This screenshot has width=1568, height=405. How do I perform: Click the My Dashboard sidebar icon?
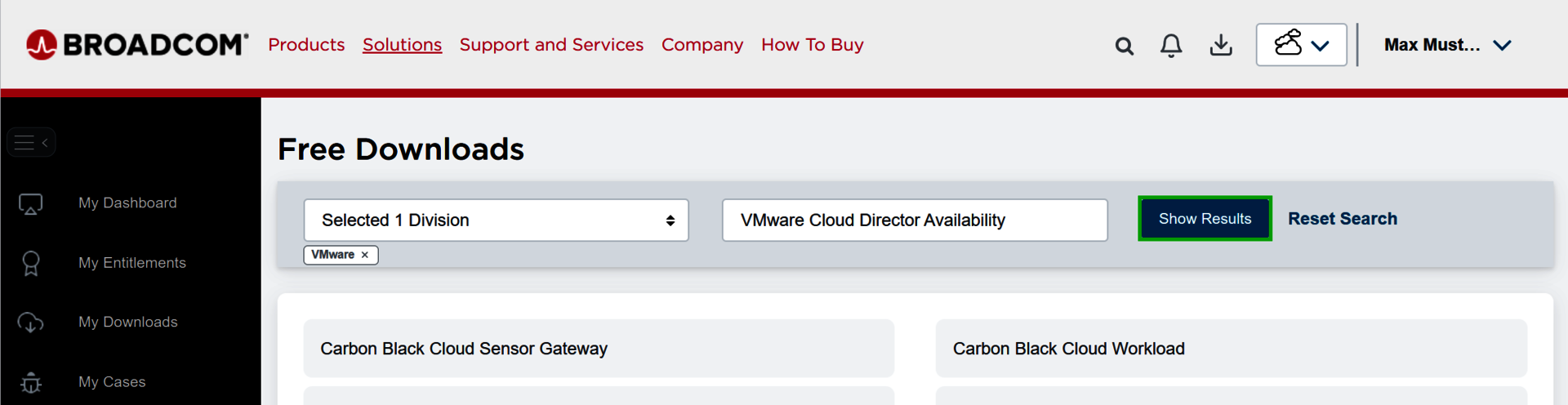click(31, 203)
